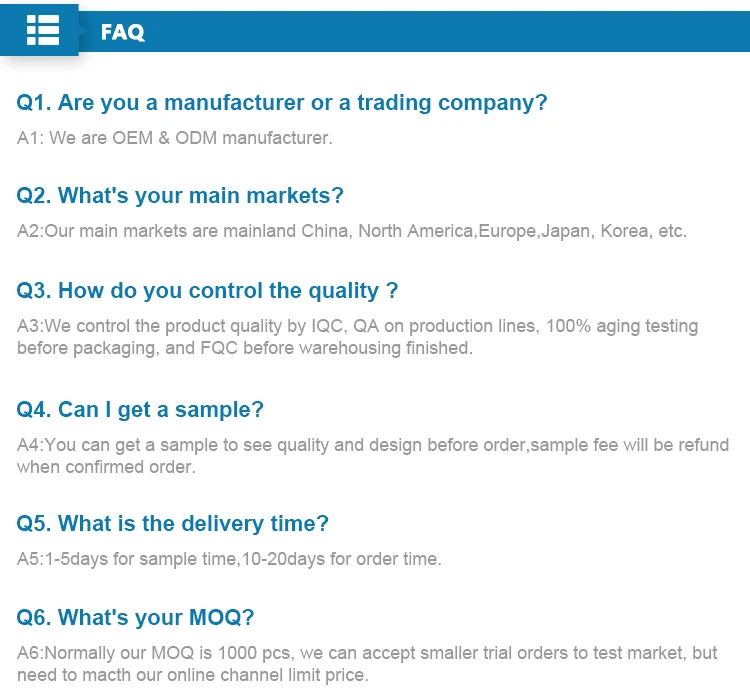Click the A2 answer listing main markets
Image resolution: width=750 pixels, height=695 pixels.
[351, 231]
